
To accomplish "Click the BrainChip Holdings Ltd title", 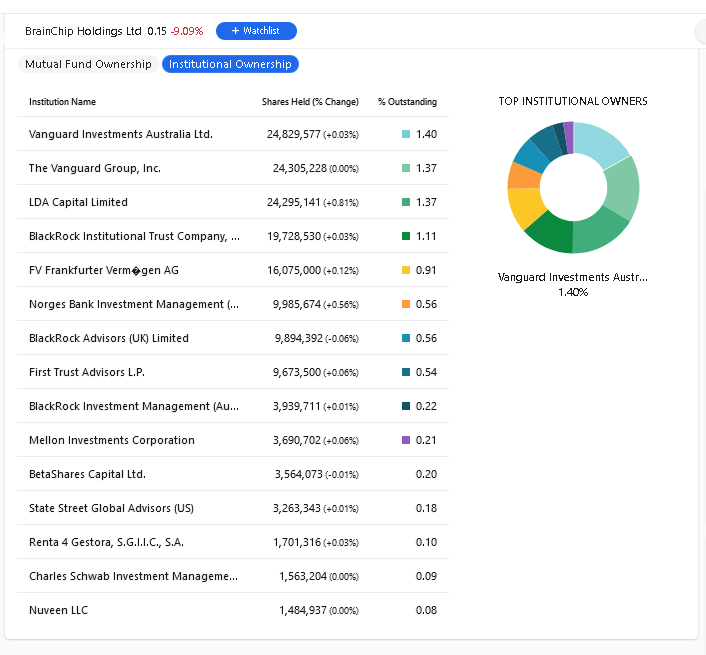I will [x=84, y=31].
